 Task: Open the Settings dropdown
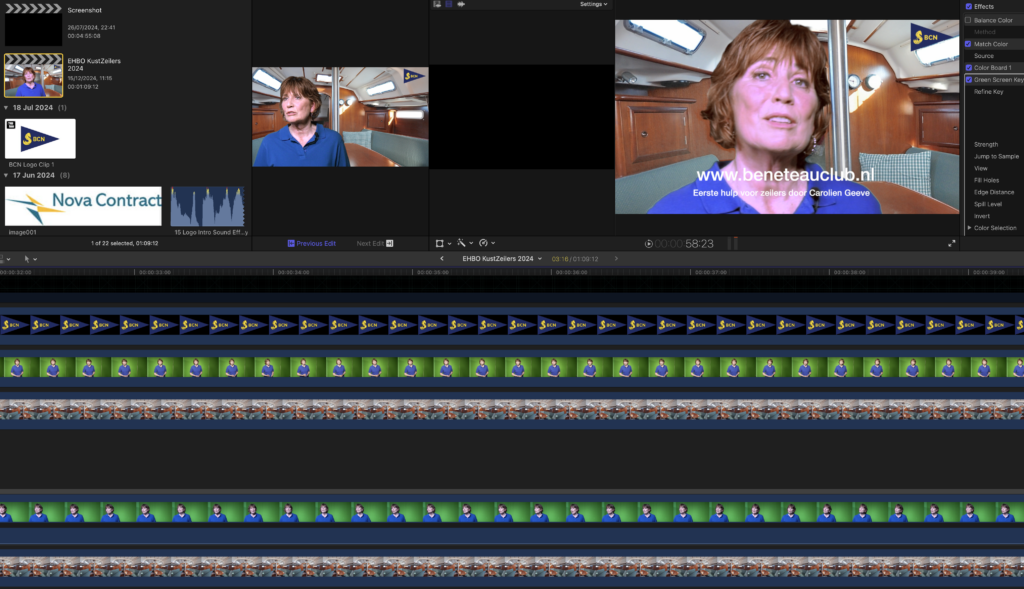click(593, 4)
